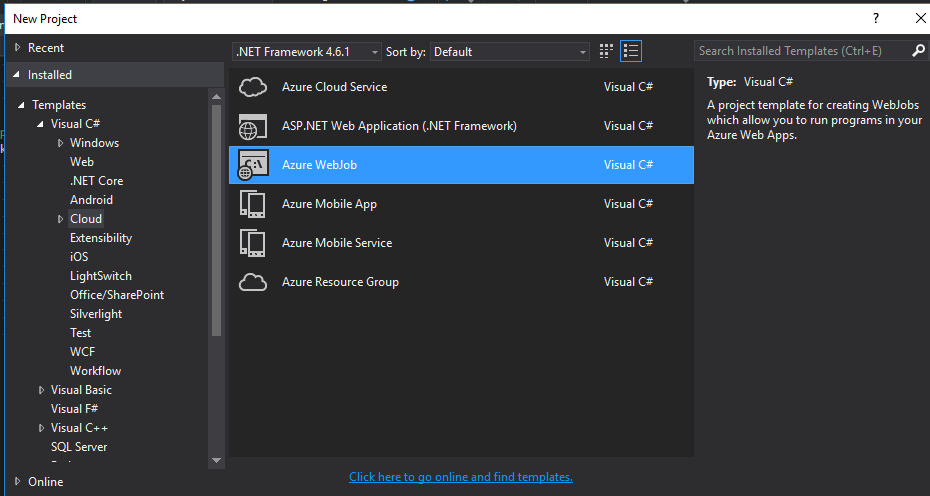Select the Visual F# tree item
Image resolution: width=930 pixels, height=496 pixels.
click(x=75, y=409)
